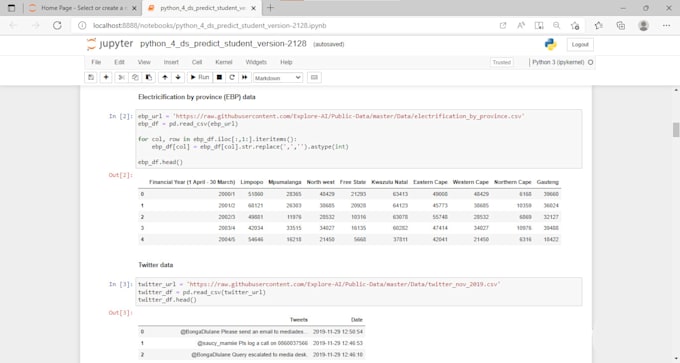This screenshot has width=680, height=363.
Task: Select the Electricification by province heading
Action: pyautogui.click(x=196, y=97)
